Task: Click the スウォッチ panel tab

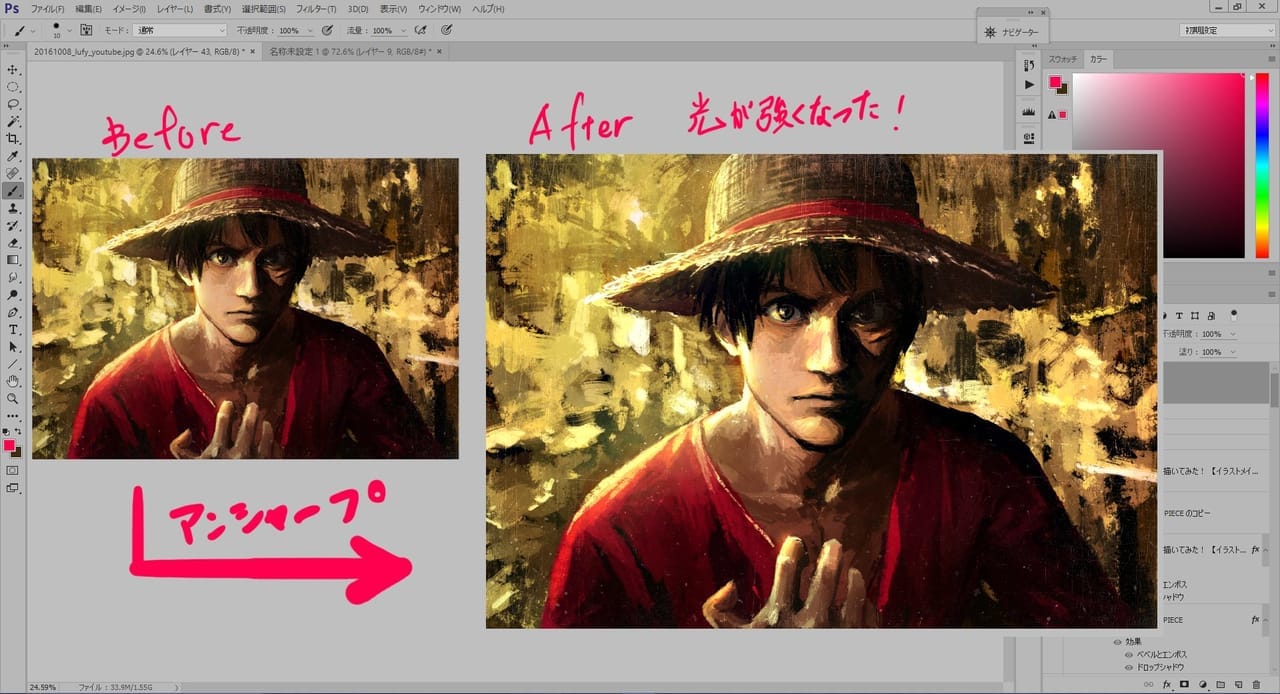Action: click(1063, 60)
